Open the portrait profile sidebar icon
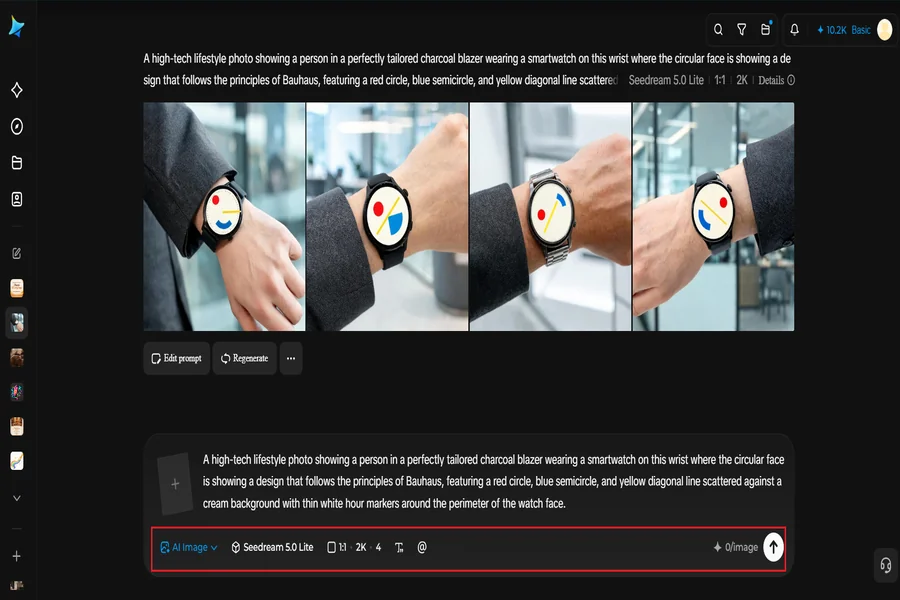Screen dimensions: 900x600 17,199
